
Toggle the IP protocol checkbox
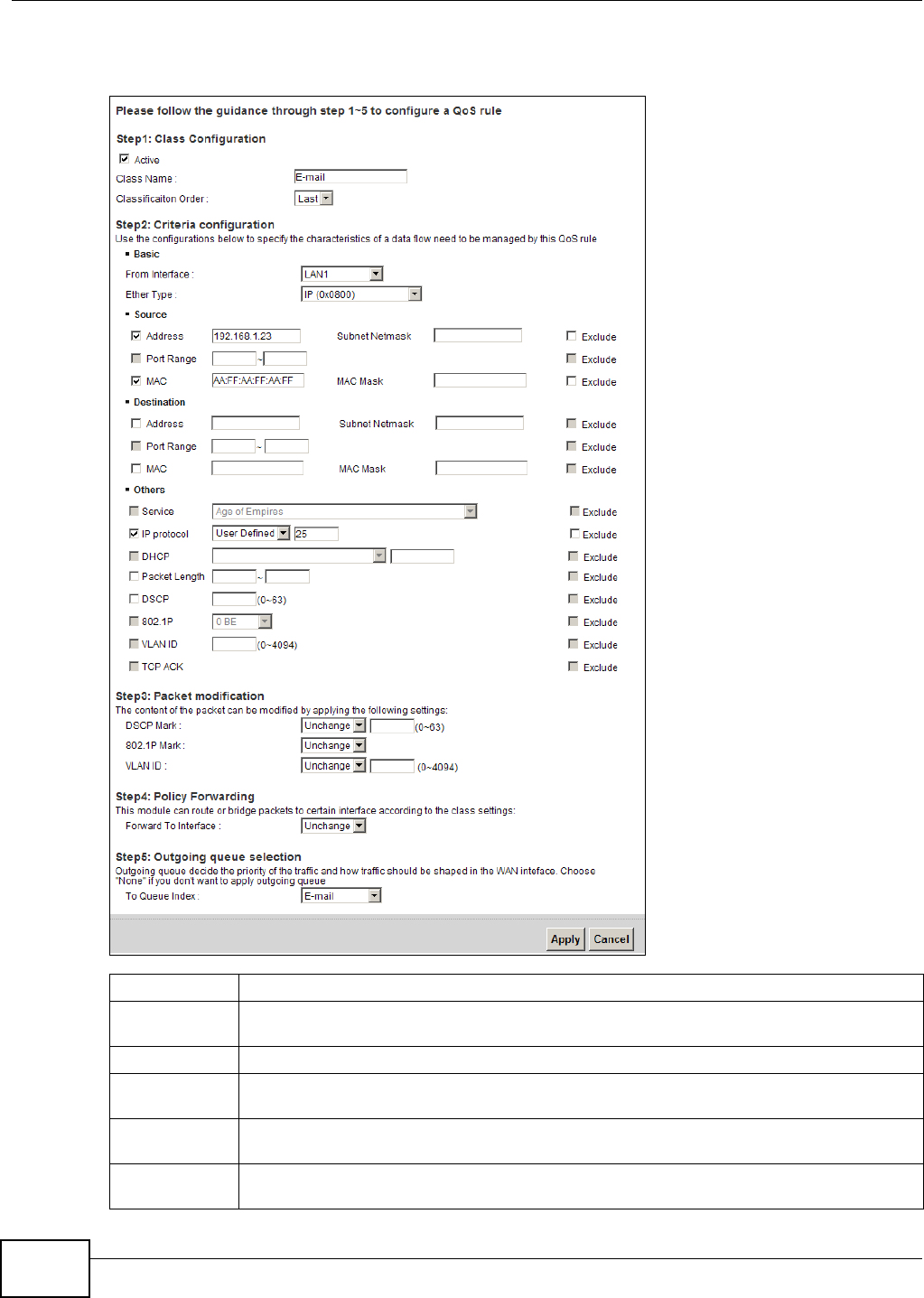tap(134, 534)
